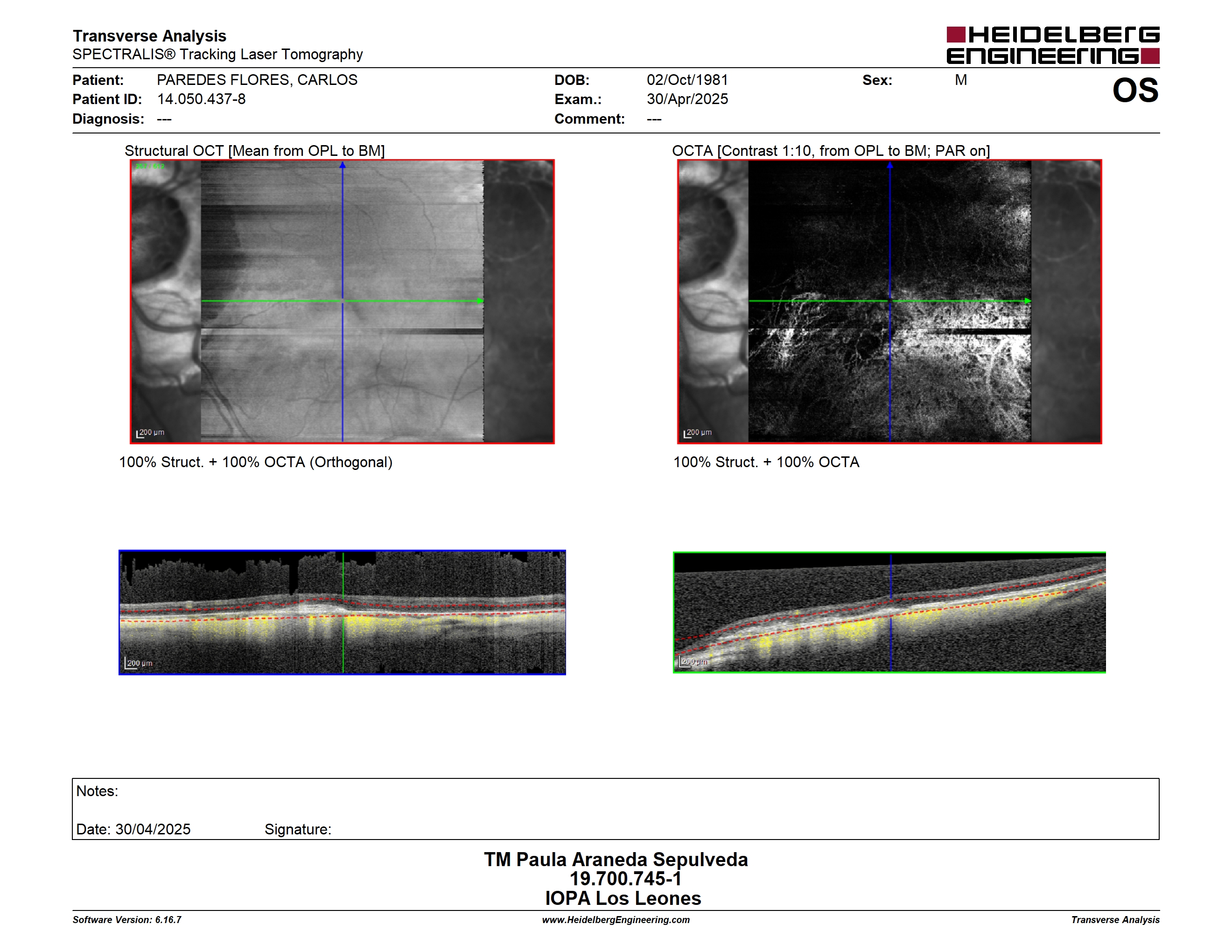Click the IOPA Los Leones text
This screenshot has width=1232, height=952.
pos(623,898)
